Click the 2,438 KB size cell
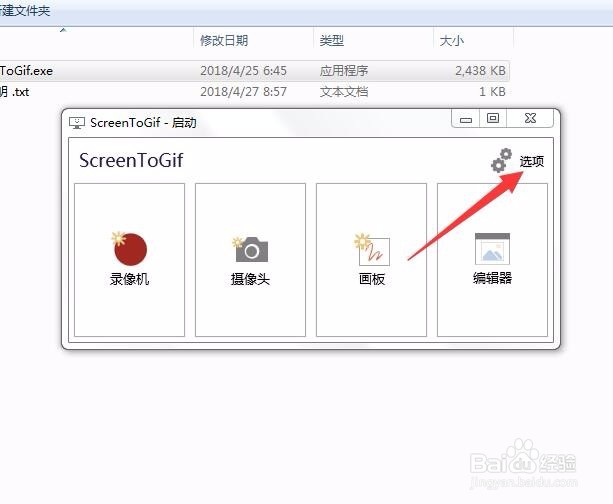 [480, 71]
